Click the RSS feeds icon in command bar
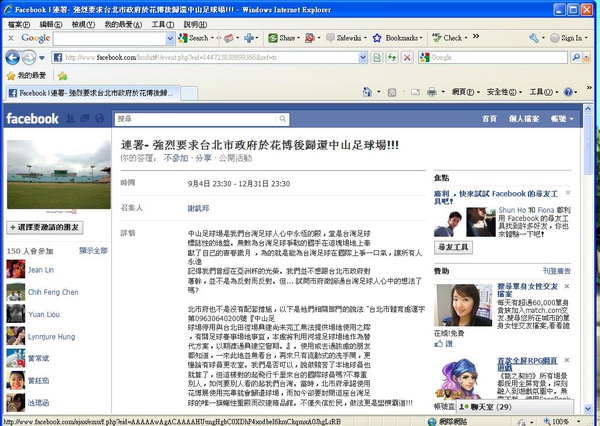 [392, 92]
